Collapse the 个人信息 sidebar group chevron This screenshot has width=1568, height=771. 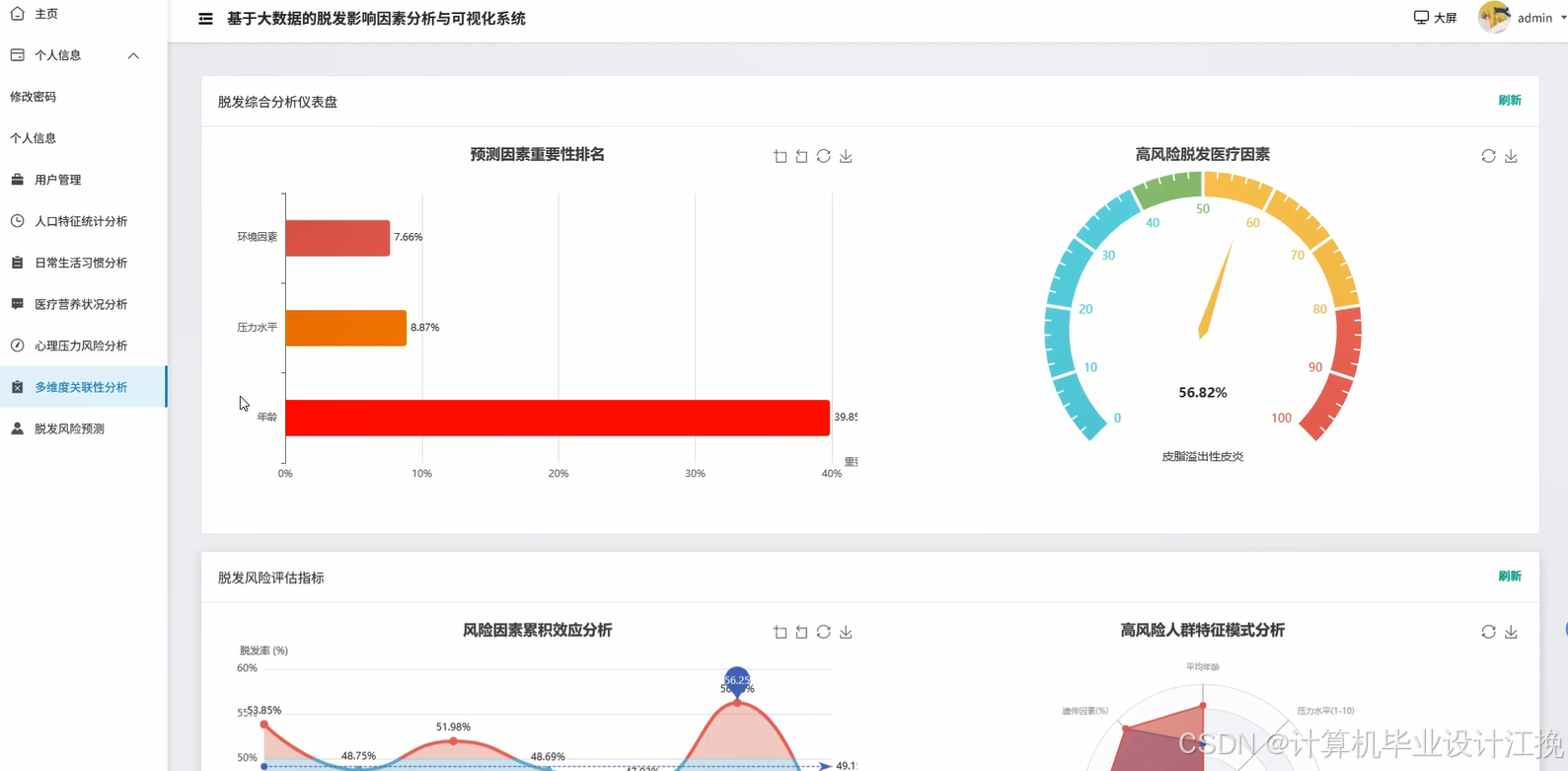(133, 56)
